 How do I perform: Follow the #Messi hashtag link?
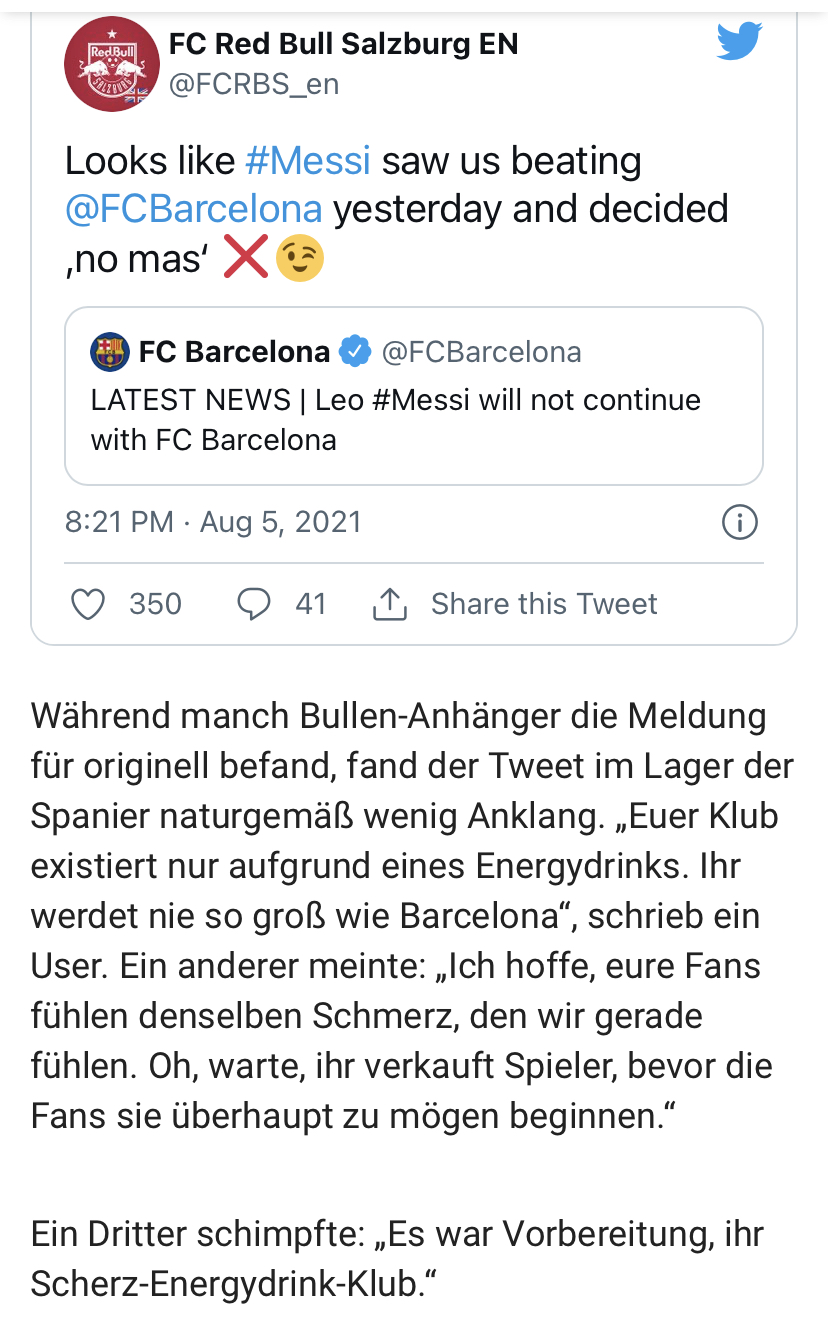pyautogui.click(x=308, y=161)
